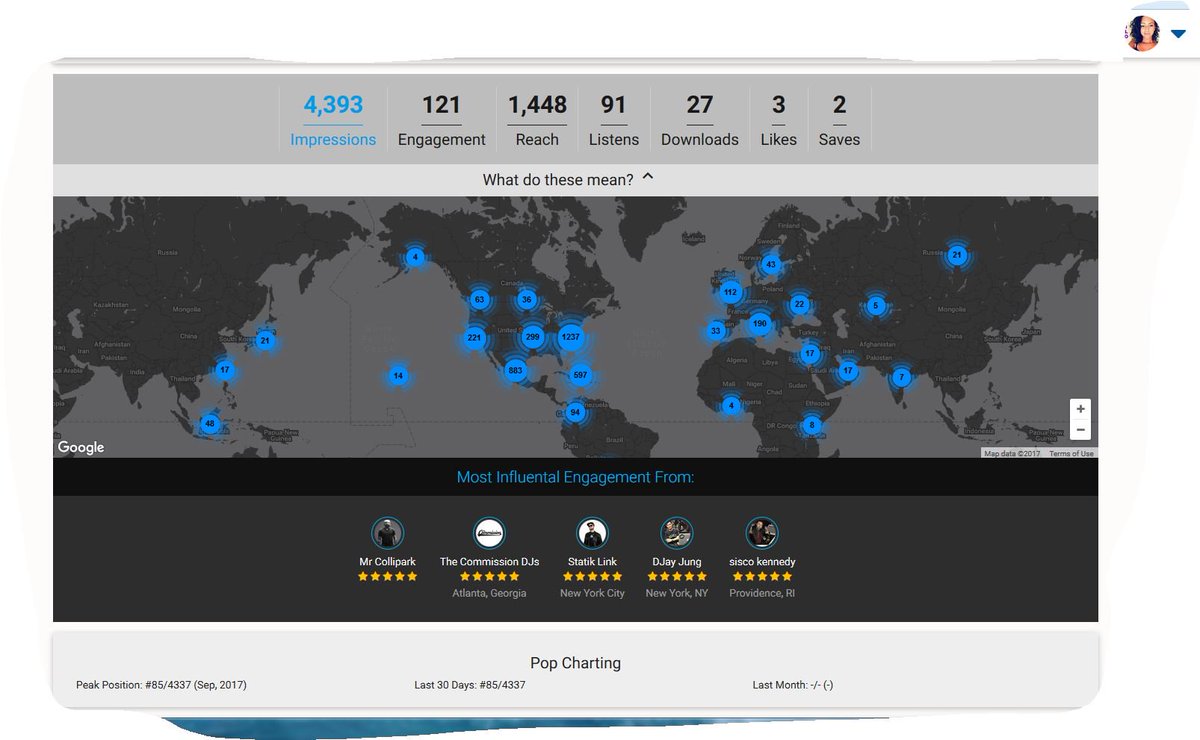Click the 22 map cluster marker

[x=799, y=305]
